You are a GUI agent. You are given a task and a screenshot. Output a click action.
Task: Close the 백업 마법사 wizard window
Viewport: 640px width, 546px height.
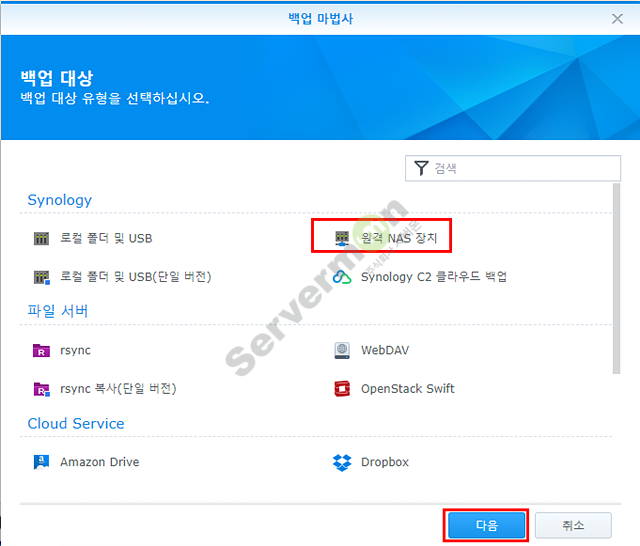coord(617,18)
